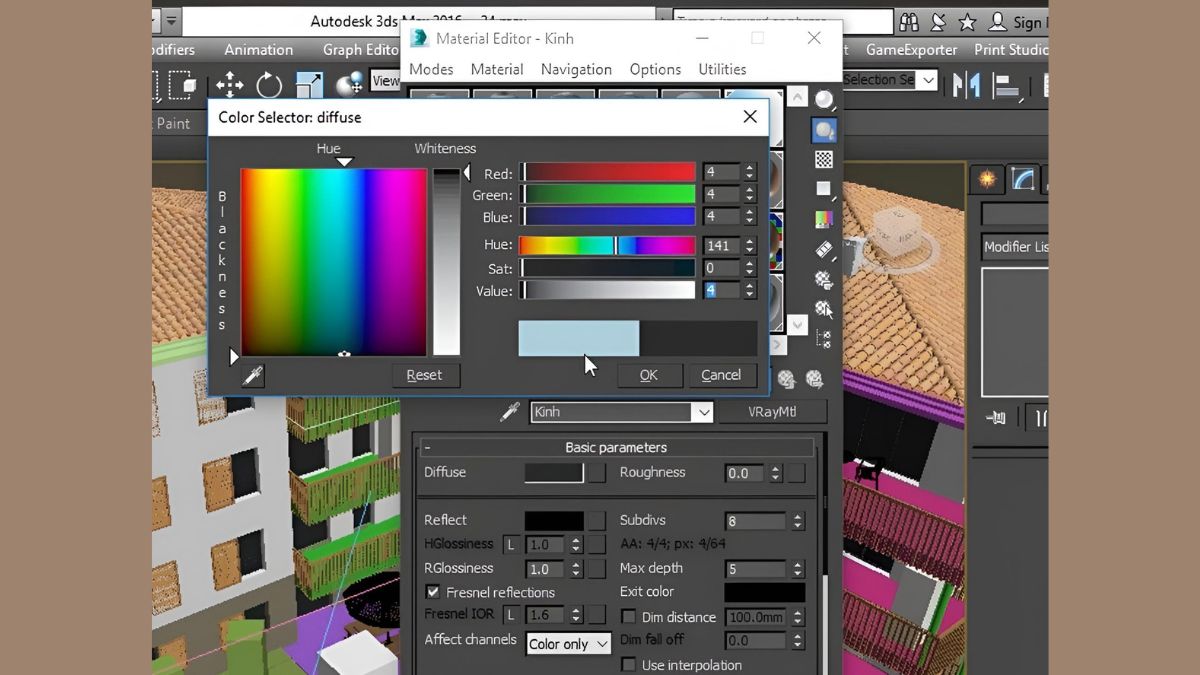Adjust the Subdivs spinner arrows
The image size is (1200, 675).
point(797,521)
